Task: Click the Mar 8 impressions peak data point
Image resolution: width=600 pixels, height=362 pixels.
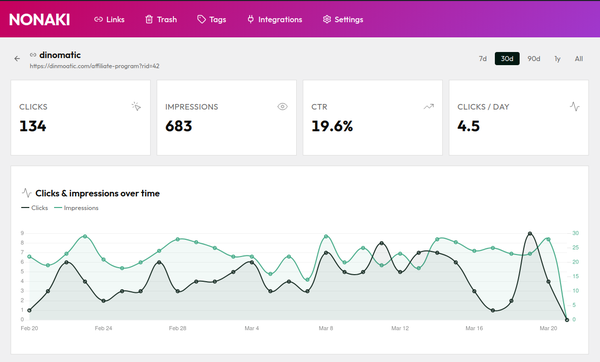Action: tap(326, 236)
